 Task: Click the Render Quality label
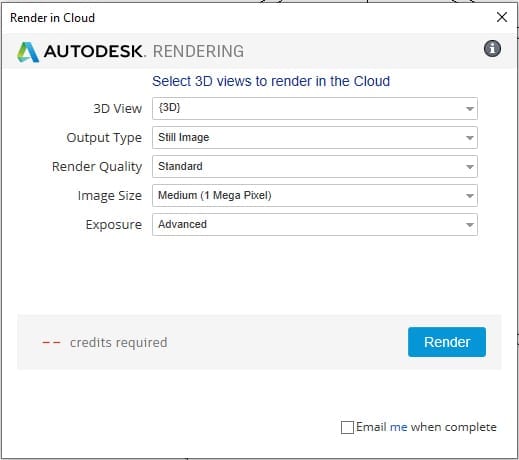pos(97,167)
